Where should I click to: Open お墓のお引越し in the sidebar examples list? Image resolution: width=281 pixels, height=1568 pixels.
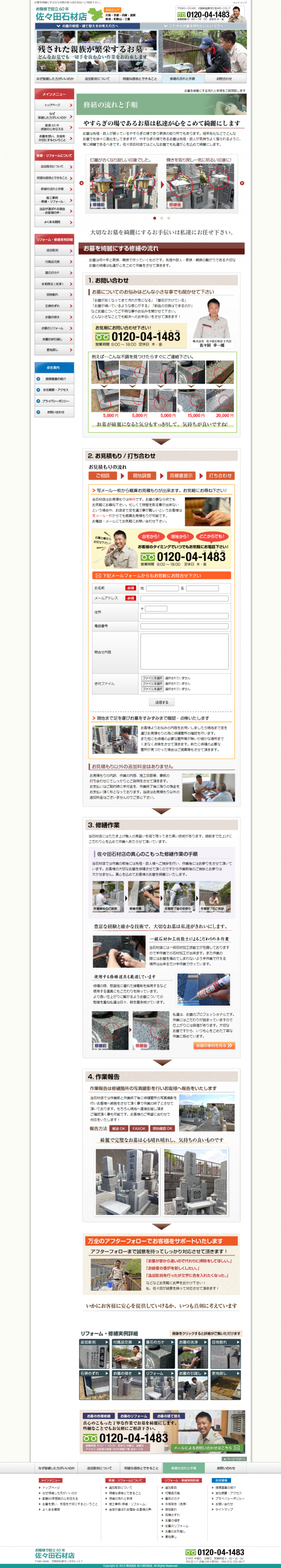click(x=54, y=339)
